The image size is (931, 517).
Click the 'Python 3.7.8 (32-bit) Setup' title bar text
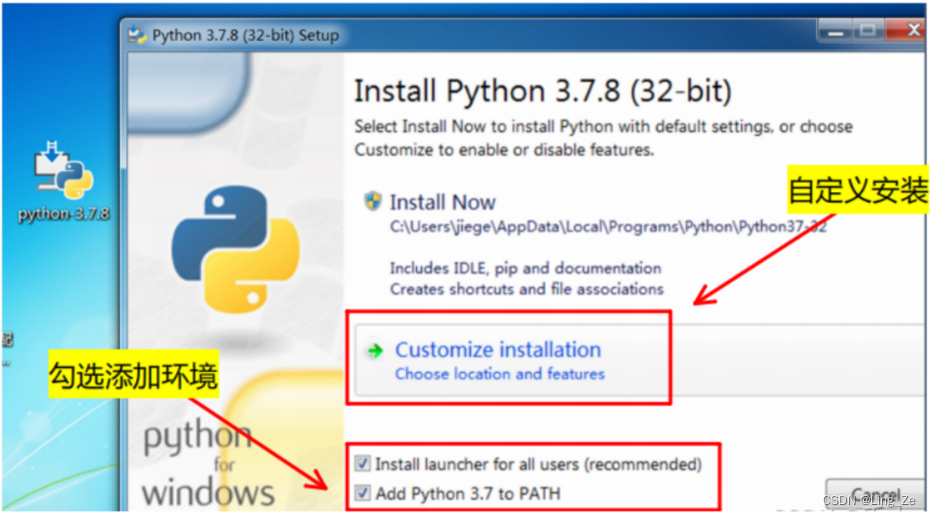point(245,36)
